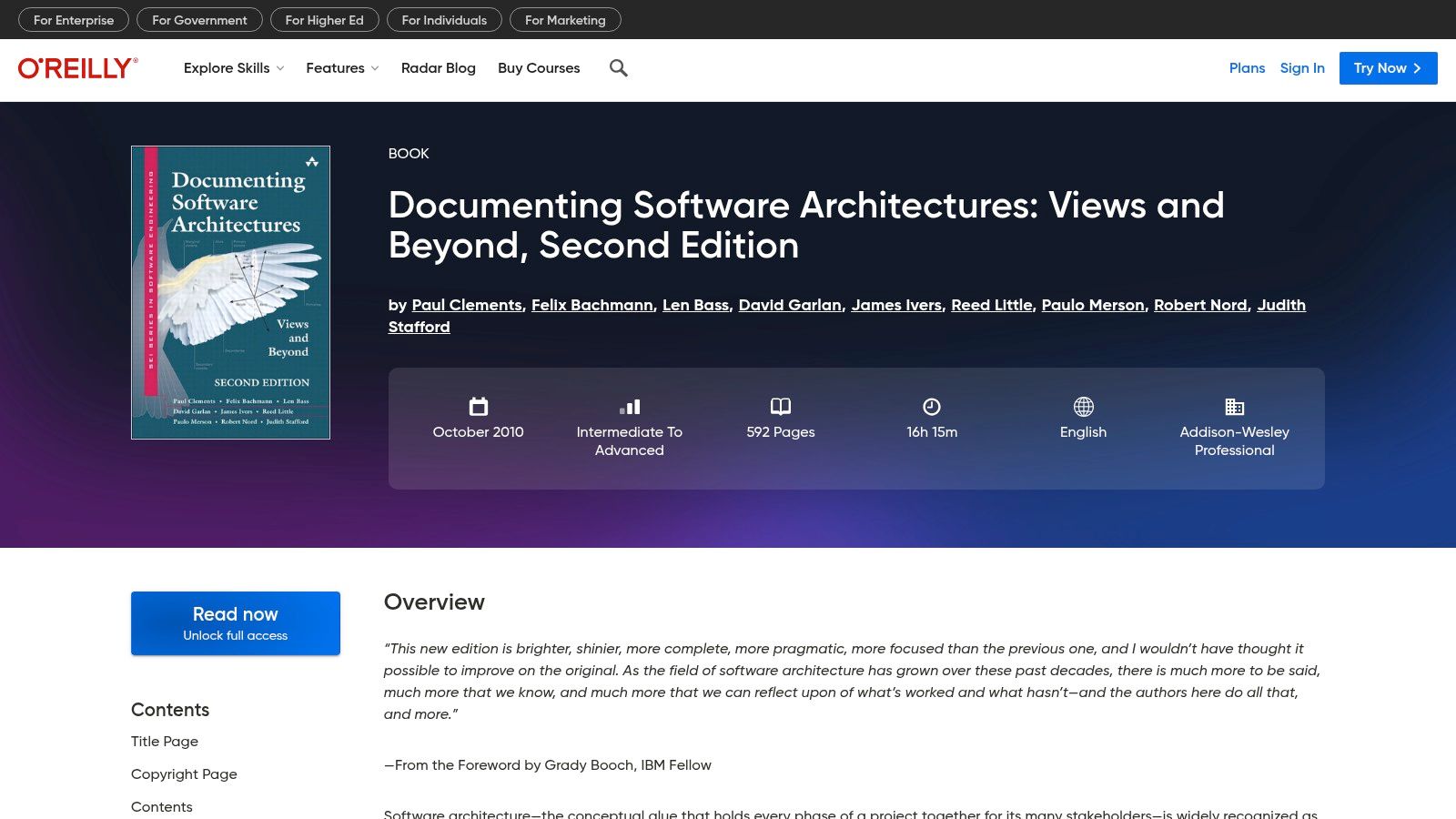
Task: Click the calendar icon above October 2010
Action: point(478,407)
